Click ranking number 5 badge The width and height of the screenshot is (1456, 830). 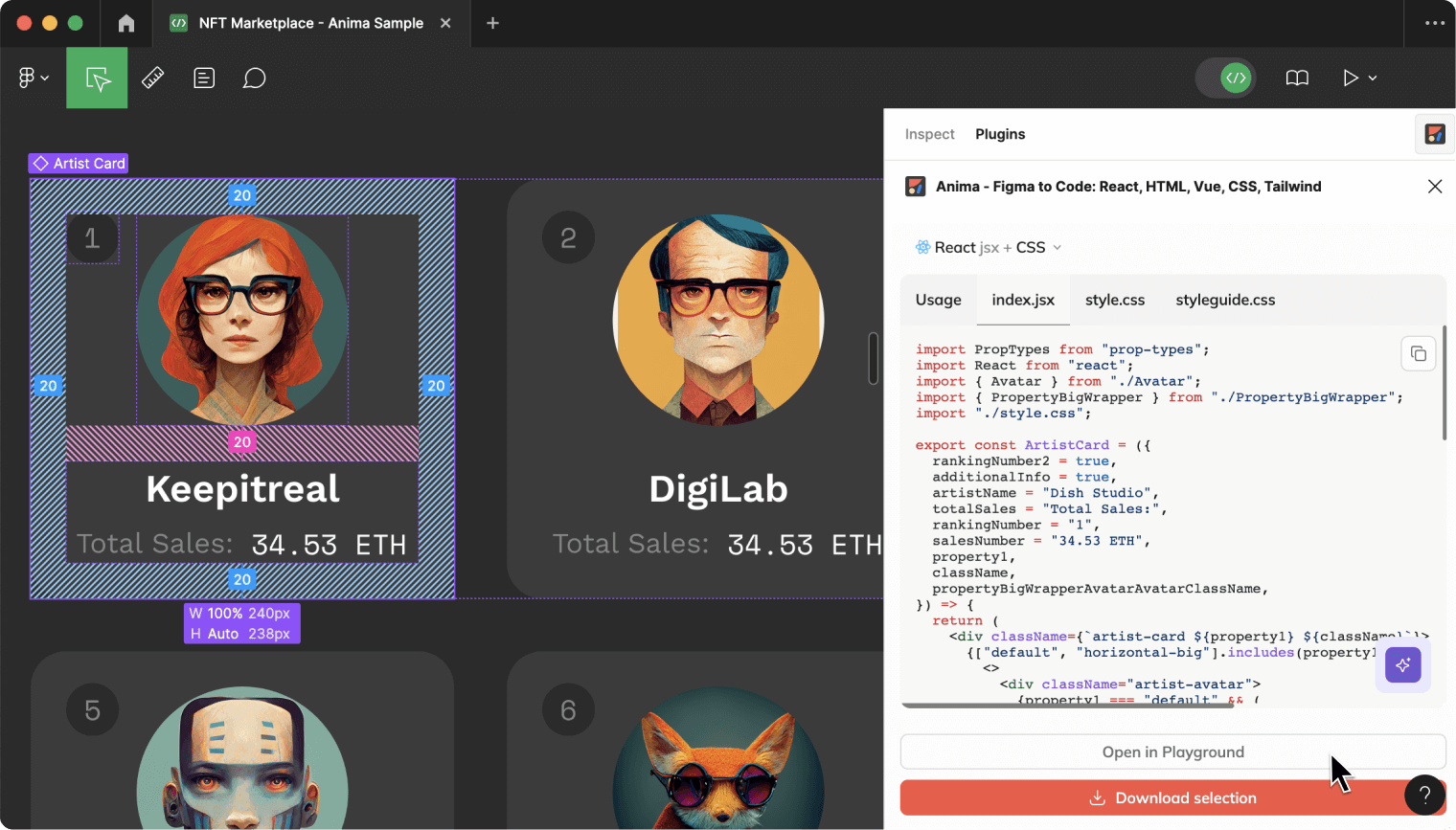tap(92, 710)
